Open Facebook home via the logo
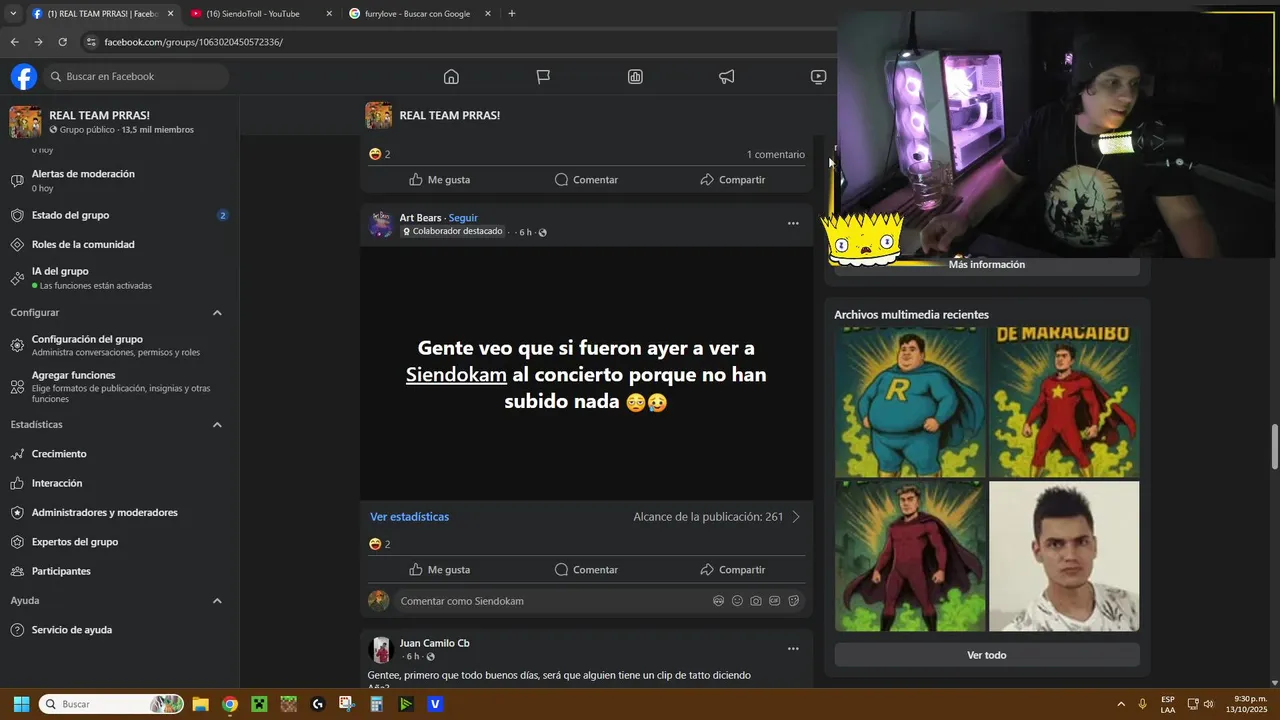The image size is (1280, 720). pos(24,77)
